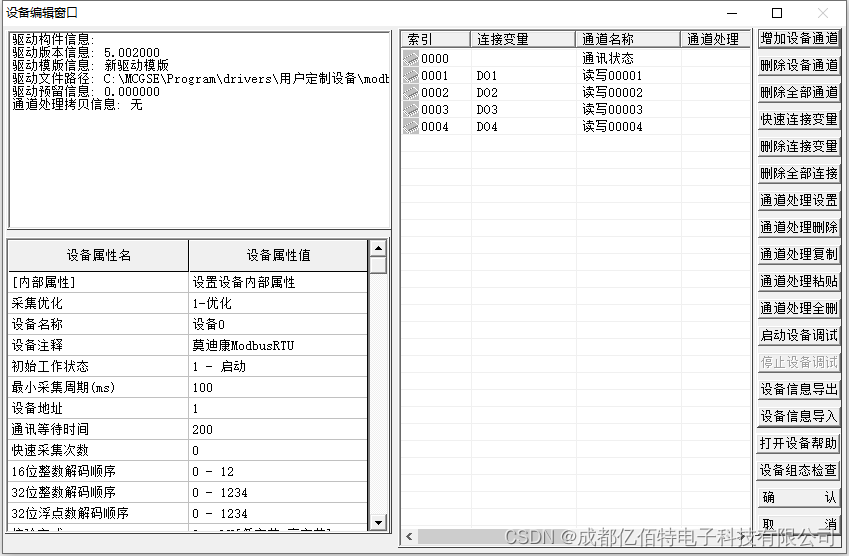Click the channel icon in row 0000
The image size is (849, 556).
(x=411, y=58)
